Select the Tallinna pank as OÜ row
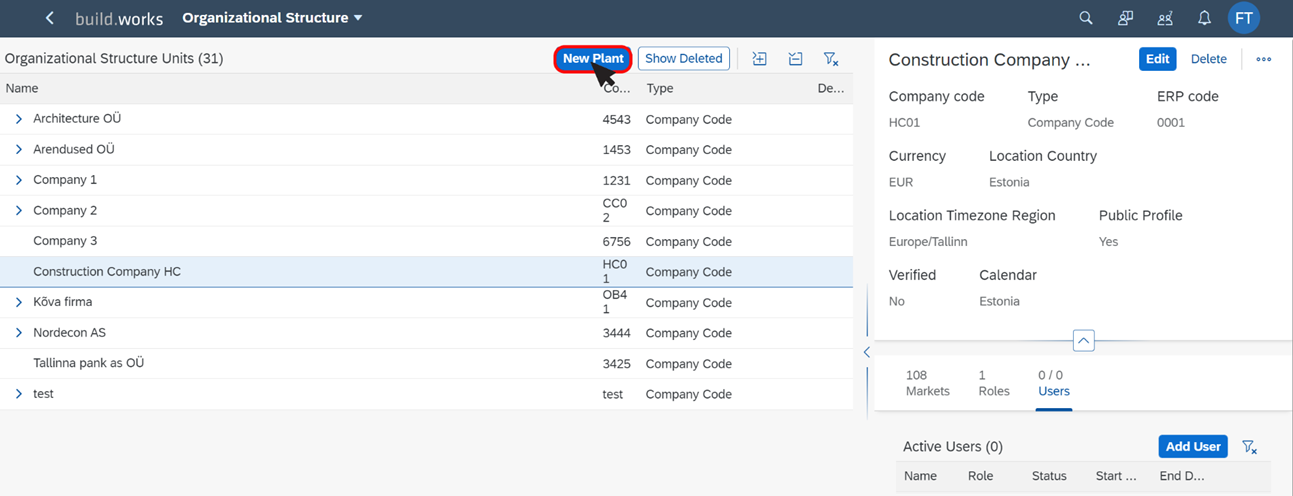This screenshot has height=496, width=1293. pyautogui.click(x=426, y=363)
